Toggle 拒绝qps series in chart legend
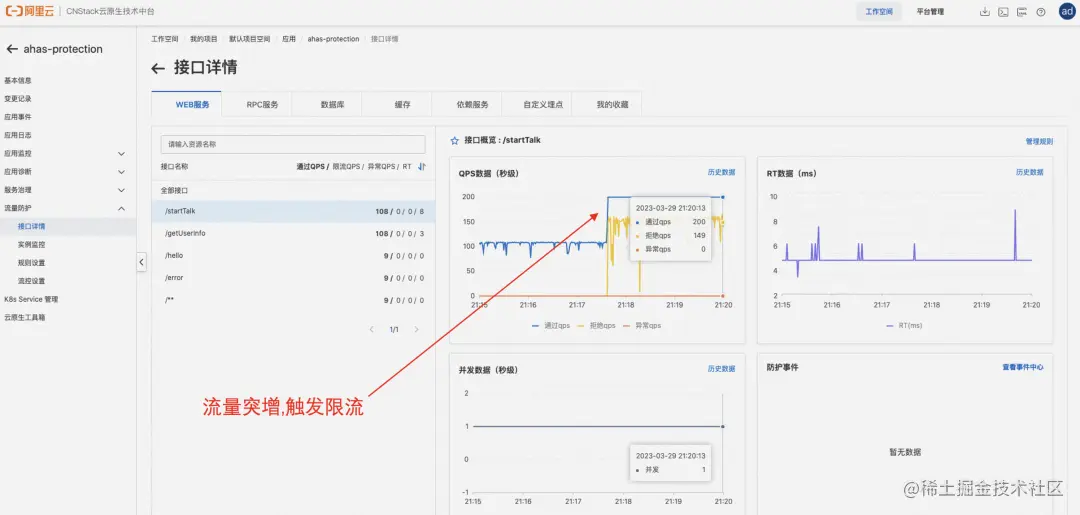 [596, 326]
